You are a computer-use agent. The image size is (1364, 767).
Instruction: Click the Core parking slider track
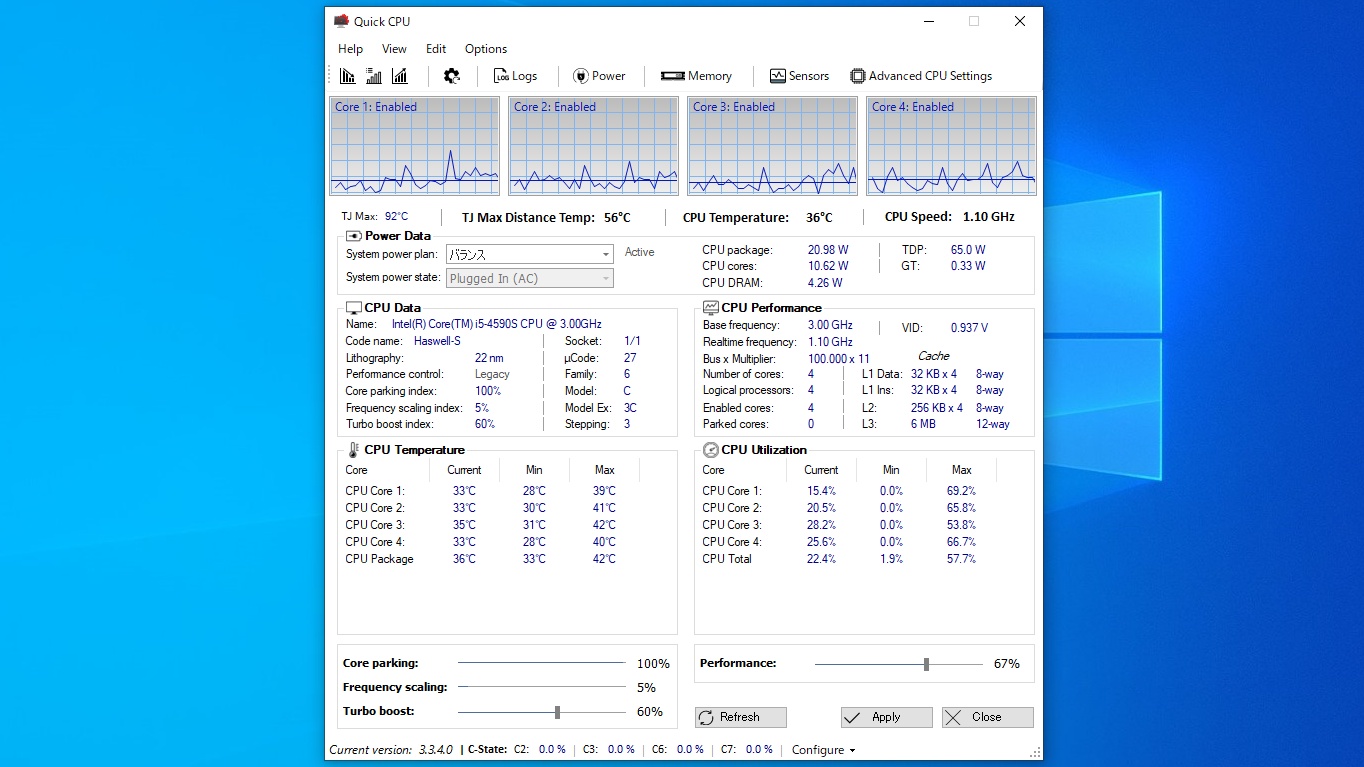point(541,663)
